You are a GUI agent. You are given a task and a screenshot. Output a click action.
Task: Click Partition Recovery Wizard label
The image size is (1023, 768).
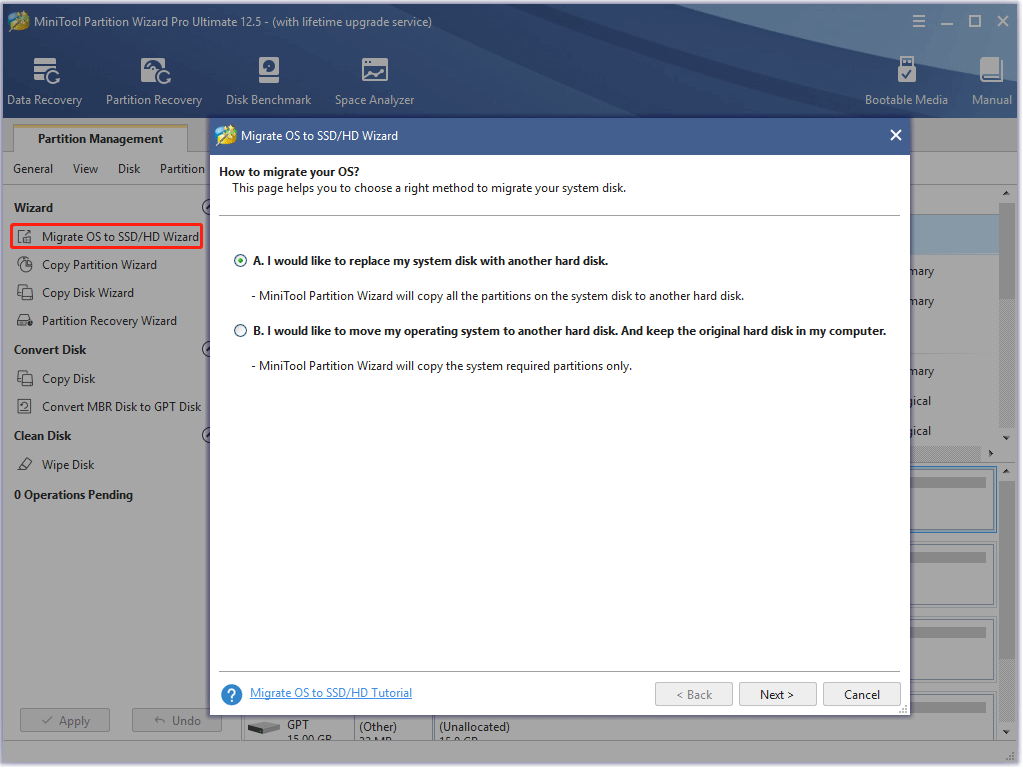[110, 320]
